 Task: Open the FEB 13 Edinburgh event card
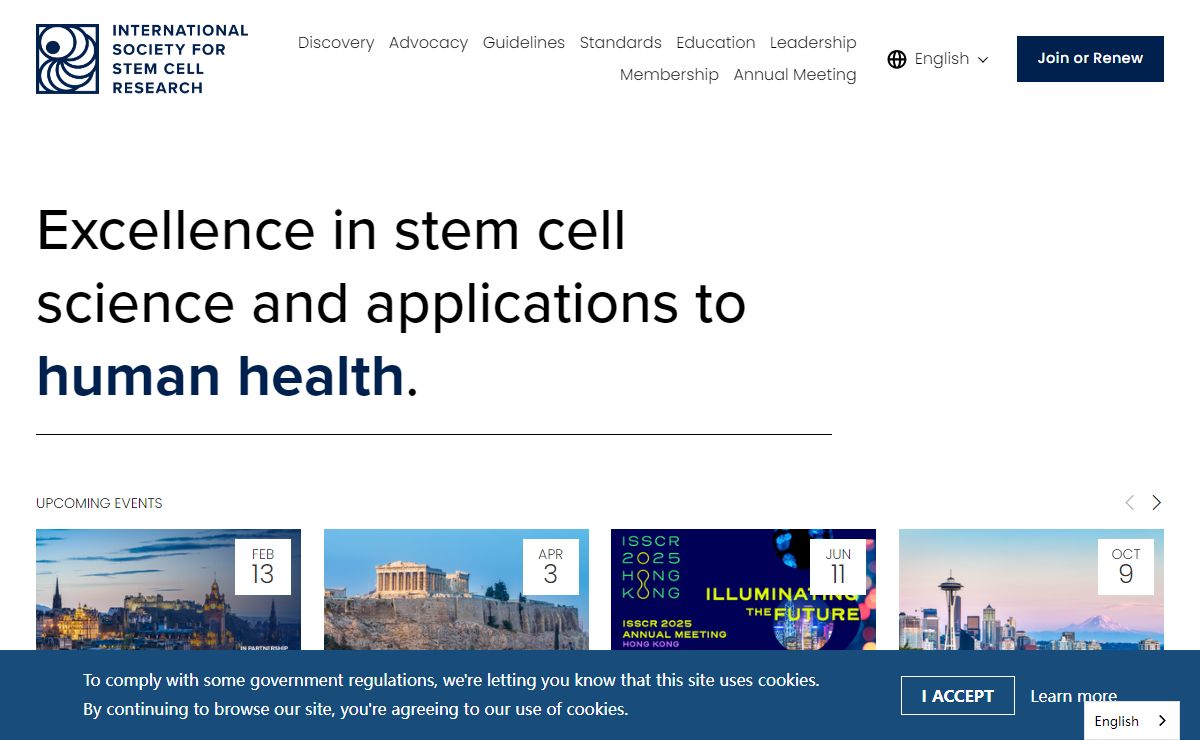point(168,590)
